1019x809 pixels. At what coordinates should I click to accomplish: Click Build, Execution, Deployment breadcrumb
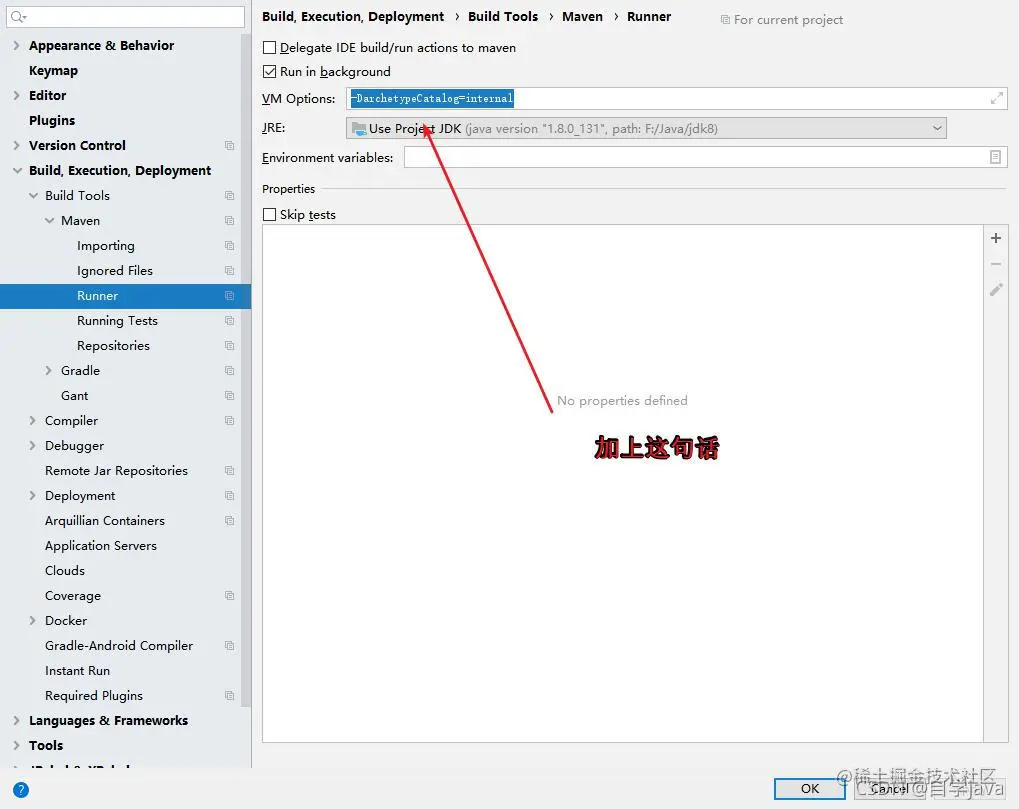(353, 17)
